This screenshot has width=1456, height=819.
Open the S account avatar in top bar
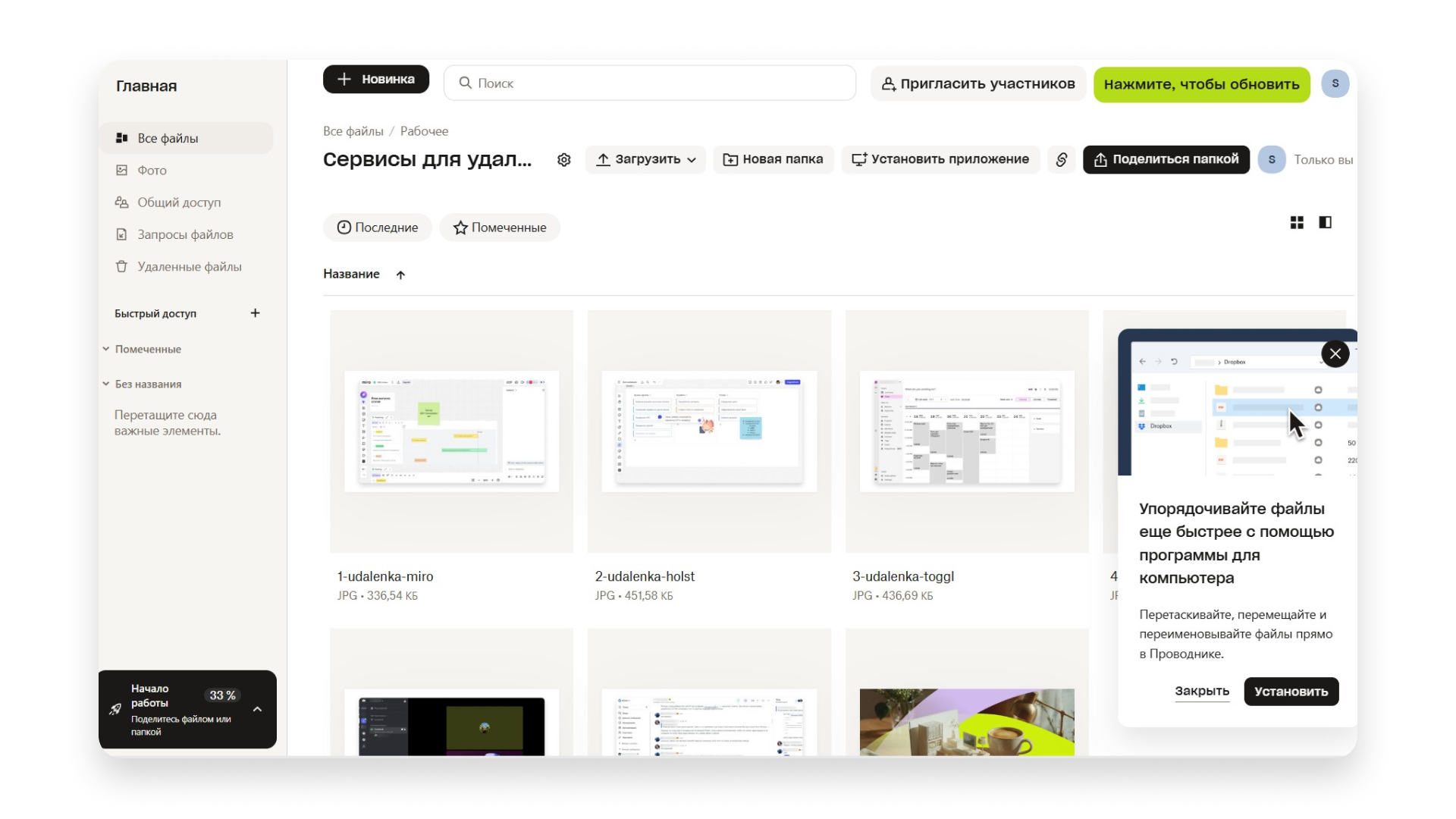[1335, 83]
